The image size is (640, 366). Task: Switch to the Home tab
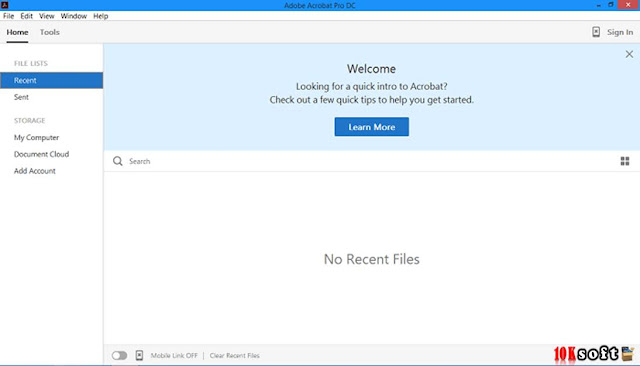(x=17, y=32)
